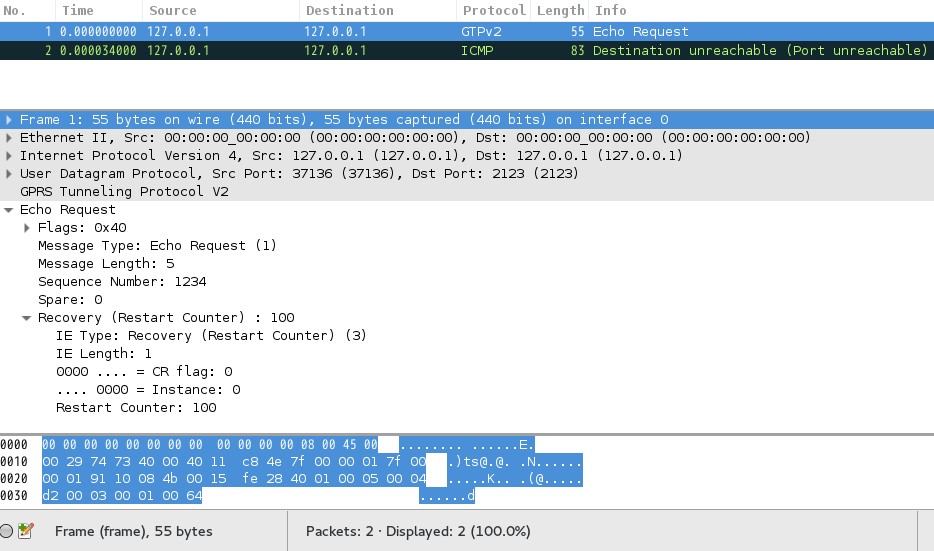The width and height of the screenshot is (934, 551).
Task: Click hex bytes row at offset 0000
Action: tap(210, 444)
